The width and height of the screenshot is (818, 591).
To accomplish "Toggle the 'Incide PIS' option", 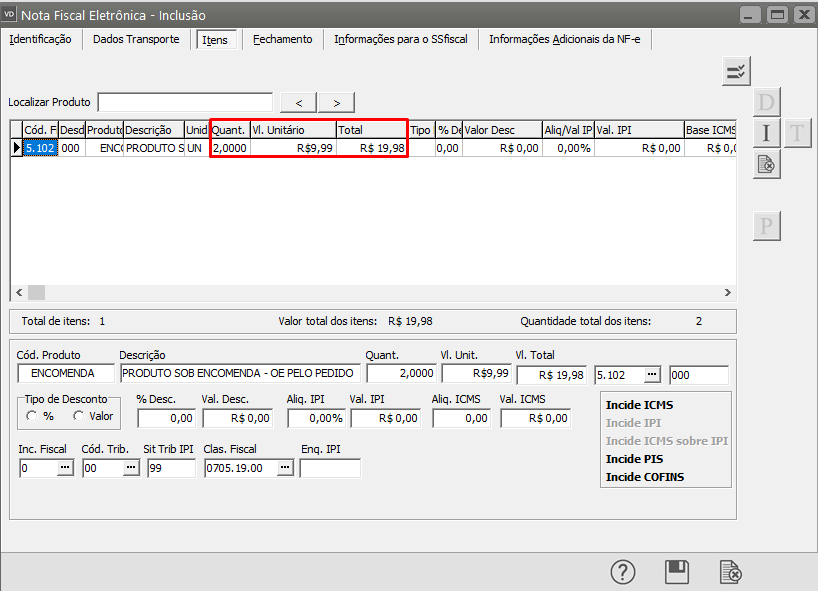I will pos(634,459).
